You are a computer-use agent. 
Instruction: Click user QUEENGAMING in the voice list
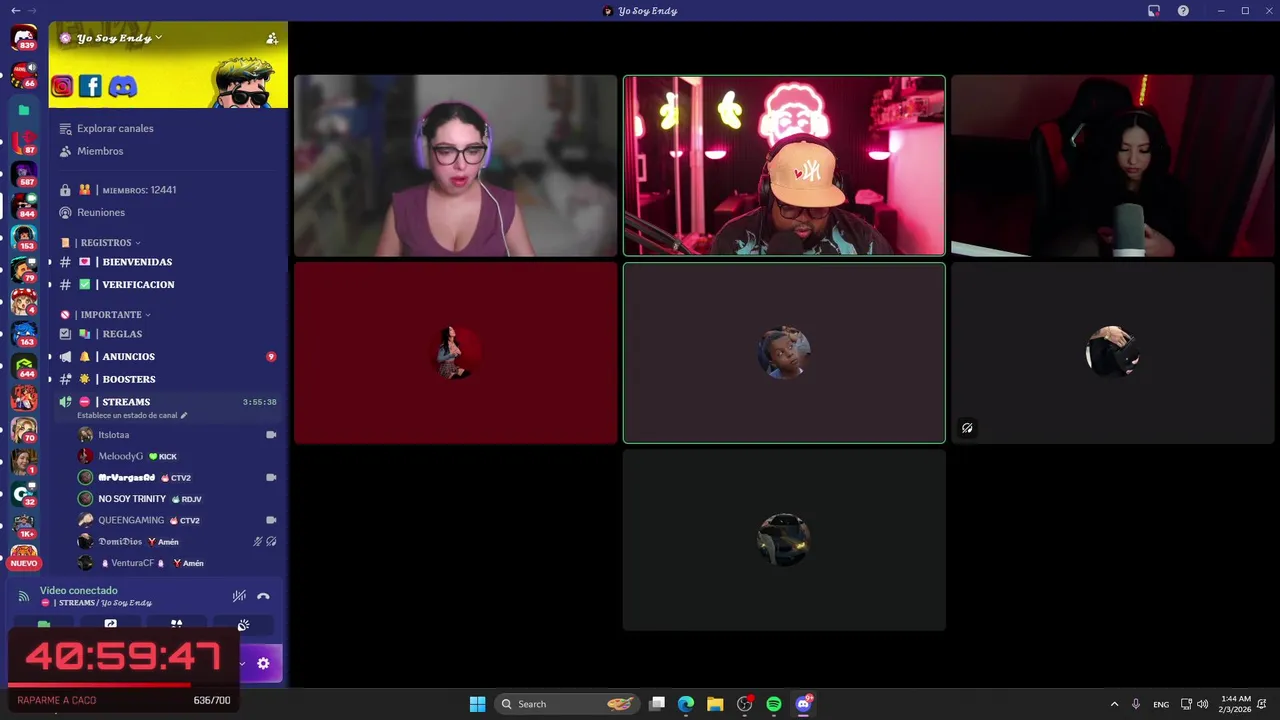point(176,520)
